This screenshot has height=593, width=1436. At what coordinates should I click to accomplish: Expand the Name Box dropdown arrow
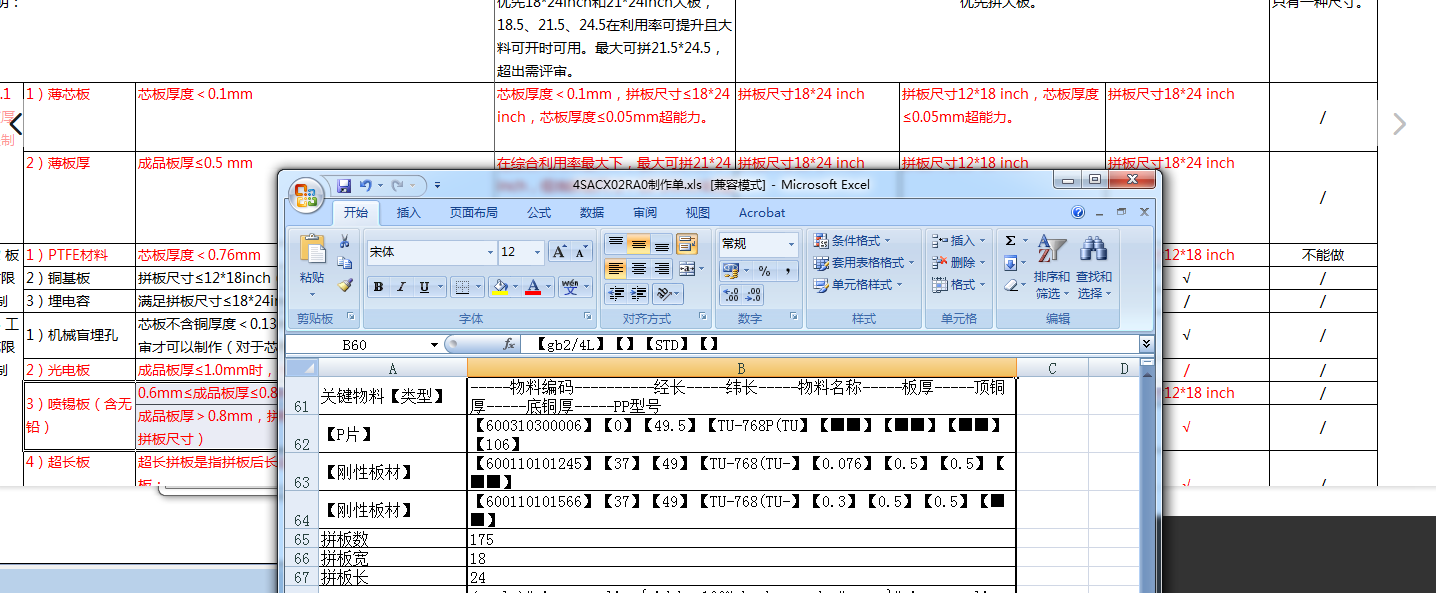coord(434,344)
